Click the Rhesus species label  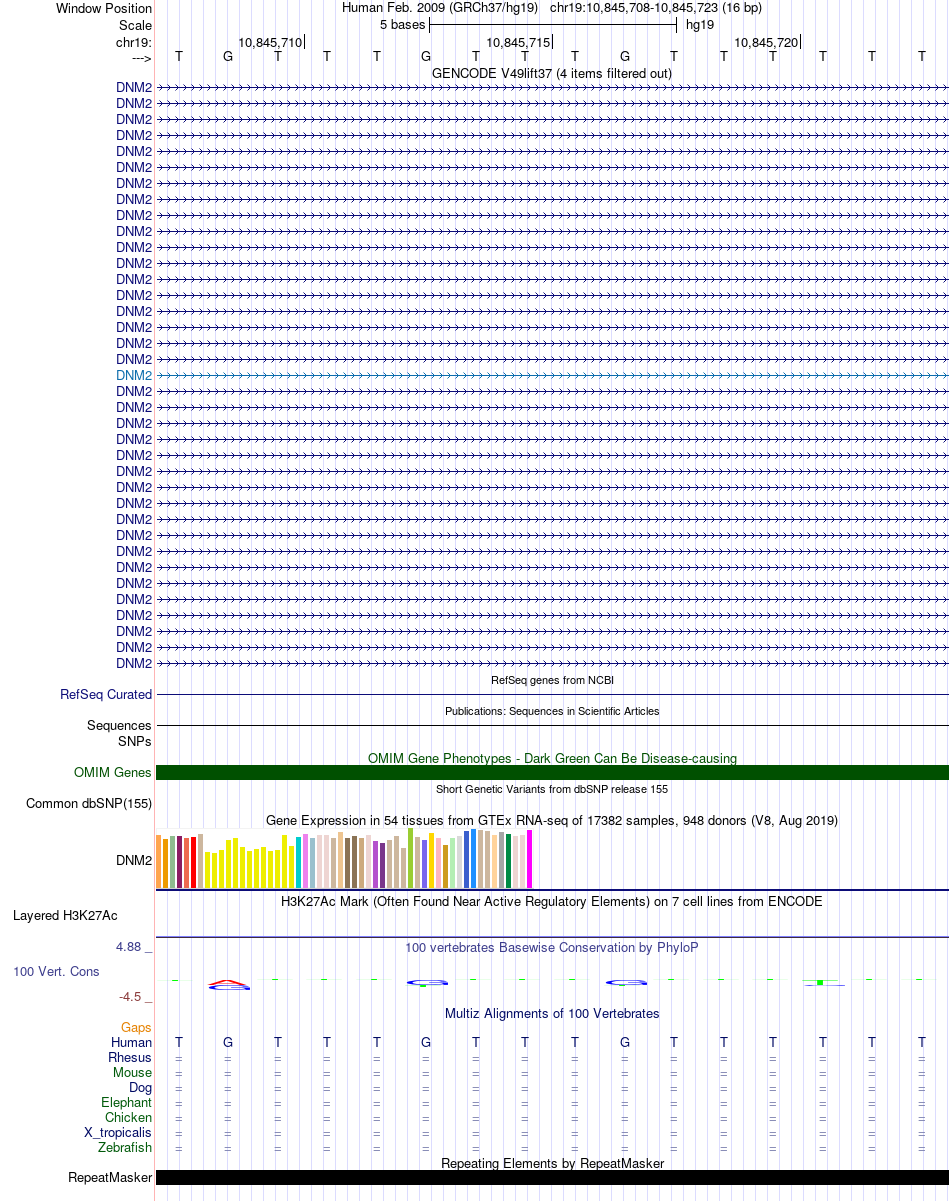point(130,1057)
